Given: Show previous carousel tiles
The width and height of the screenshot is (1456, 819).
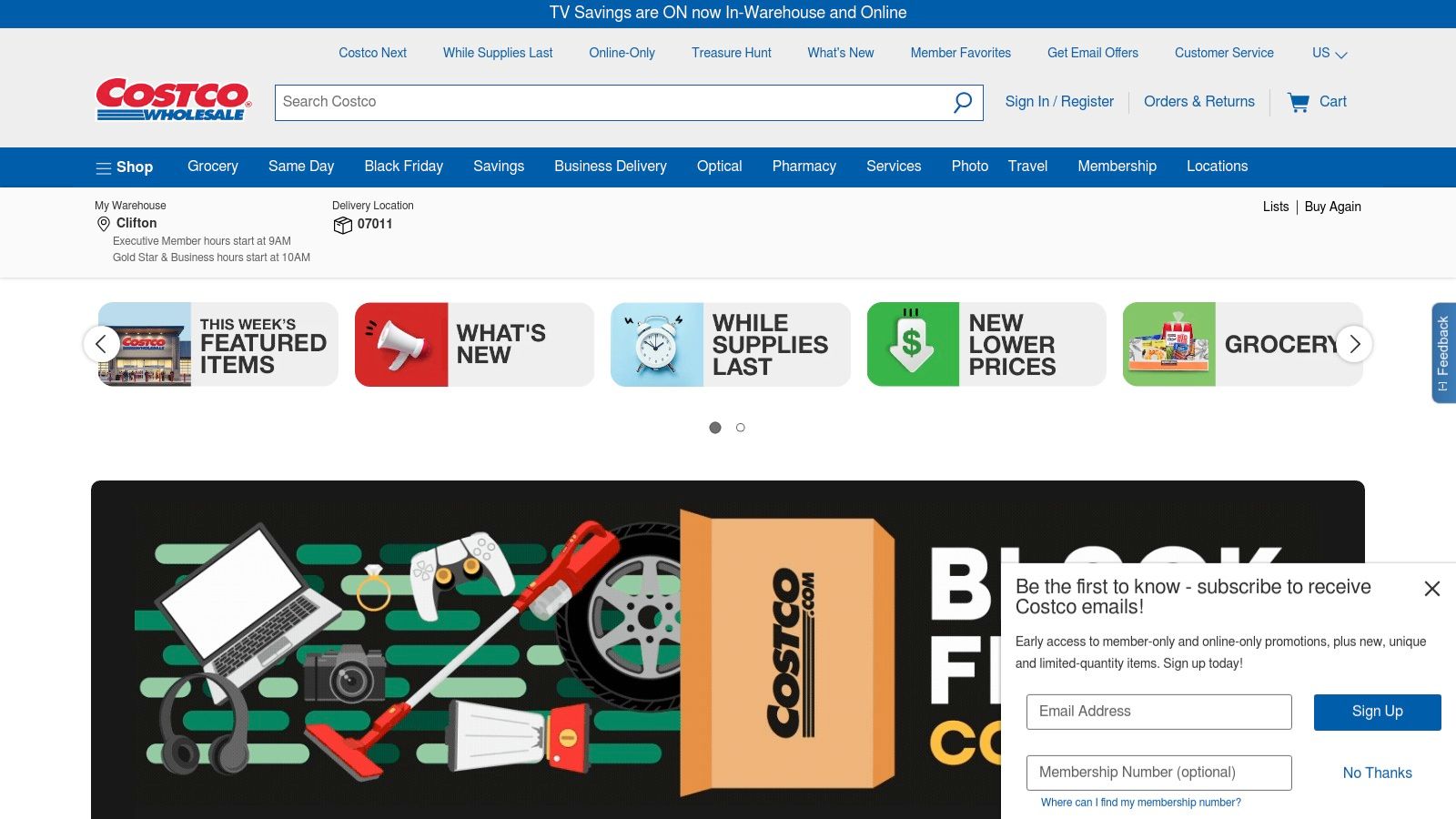Looking at the screenshot, I should point(101,344).
